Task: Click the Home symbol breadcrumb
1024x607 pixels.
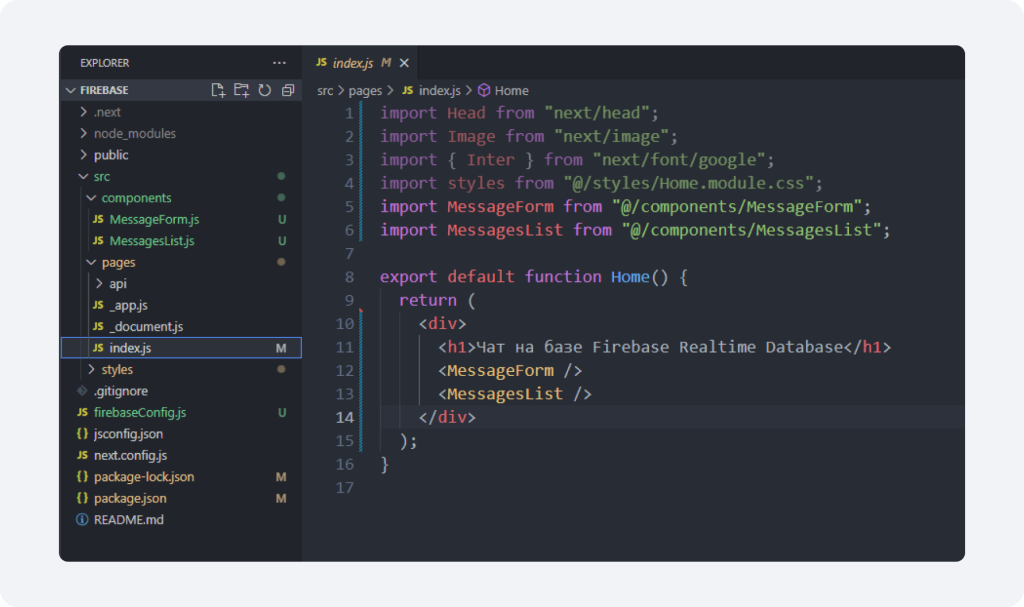Action: pyautogui.click(x=511, y=91)
